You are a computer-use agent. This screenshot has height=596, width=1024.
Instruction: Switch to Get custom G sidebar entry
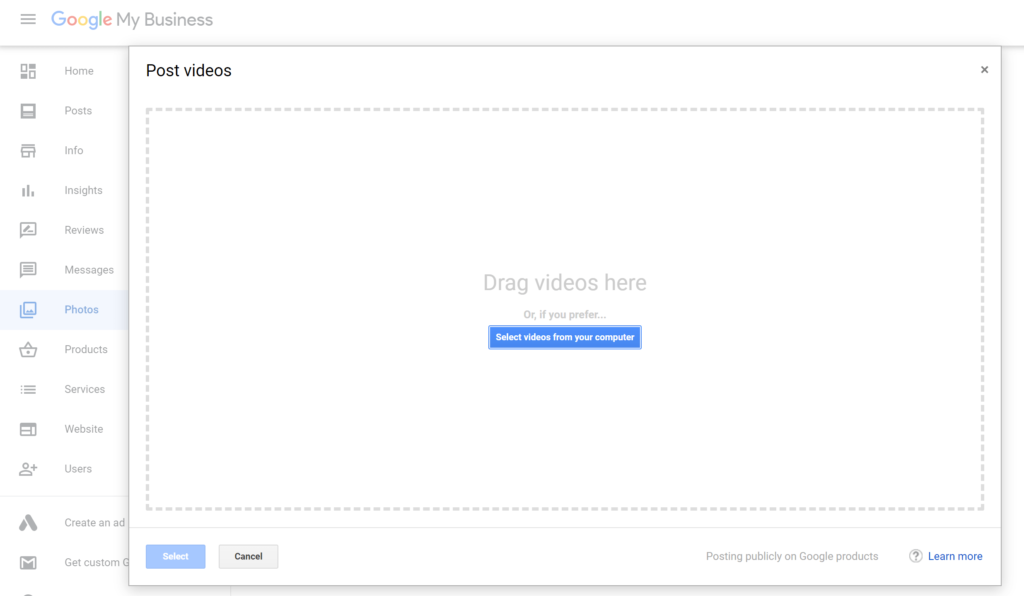[x=28, y=562]
